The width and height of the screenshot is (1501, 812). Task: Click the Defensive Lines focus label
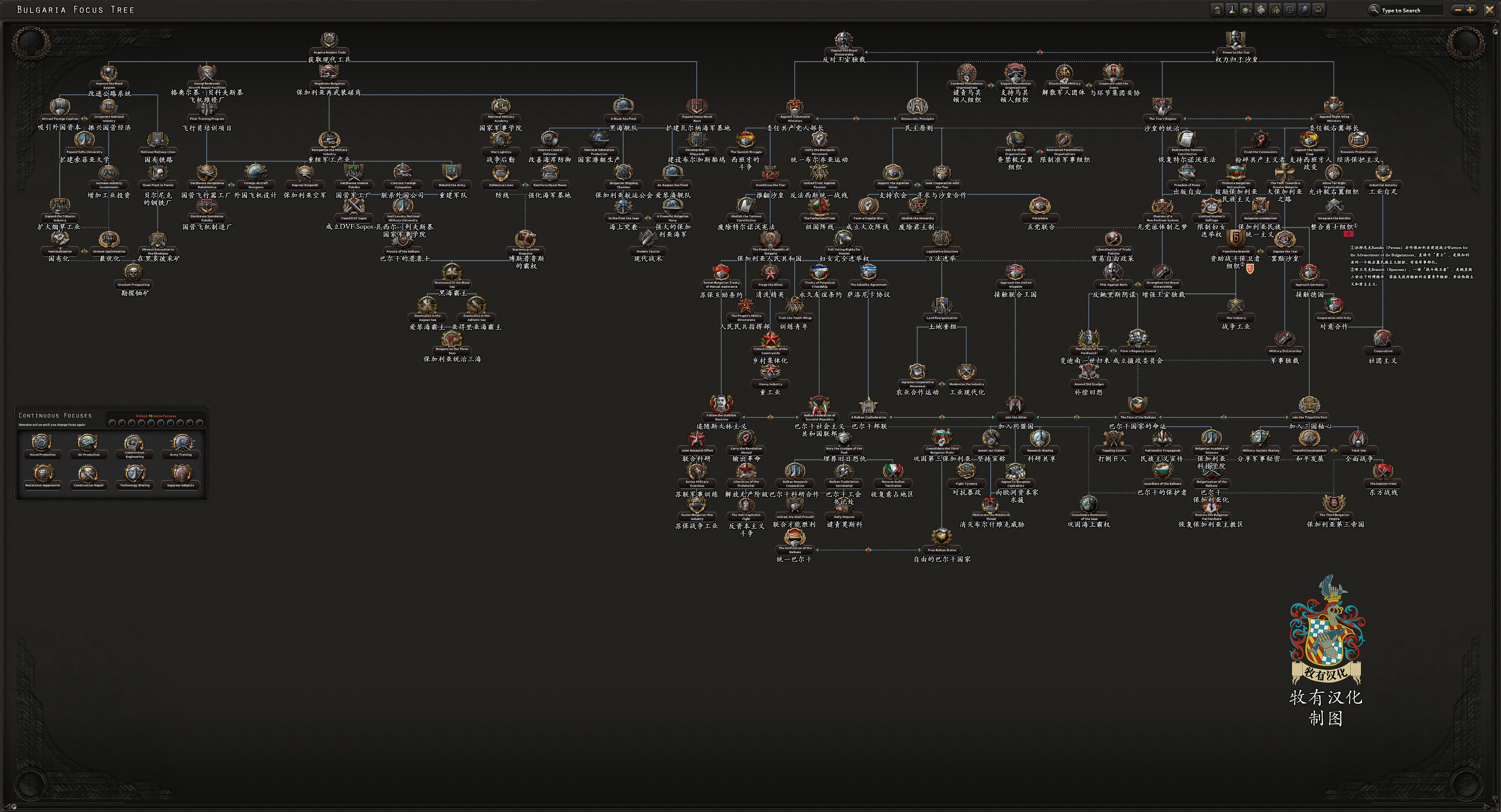pos(500,185)
